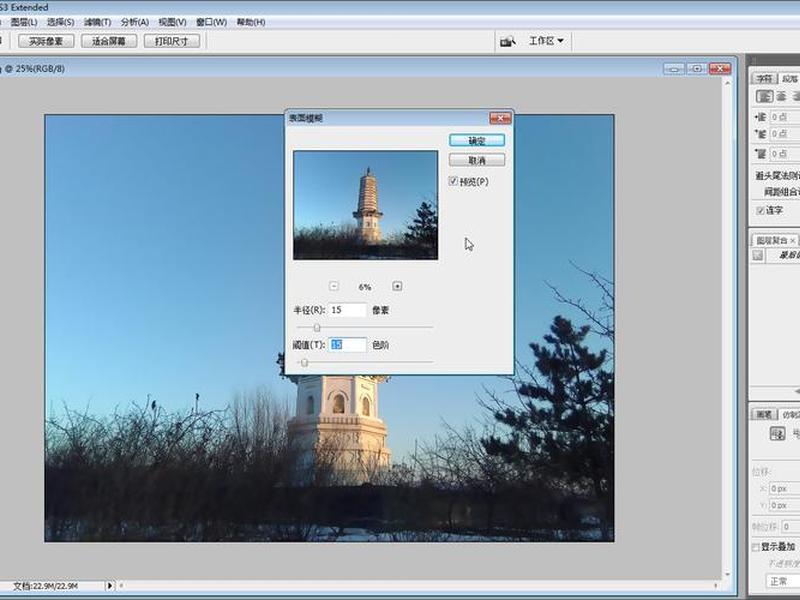Toggle the 预览(P) checkbox in the blur dialog

click(453, 181)
